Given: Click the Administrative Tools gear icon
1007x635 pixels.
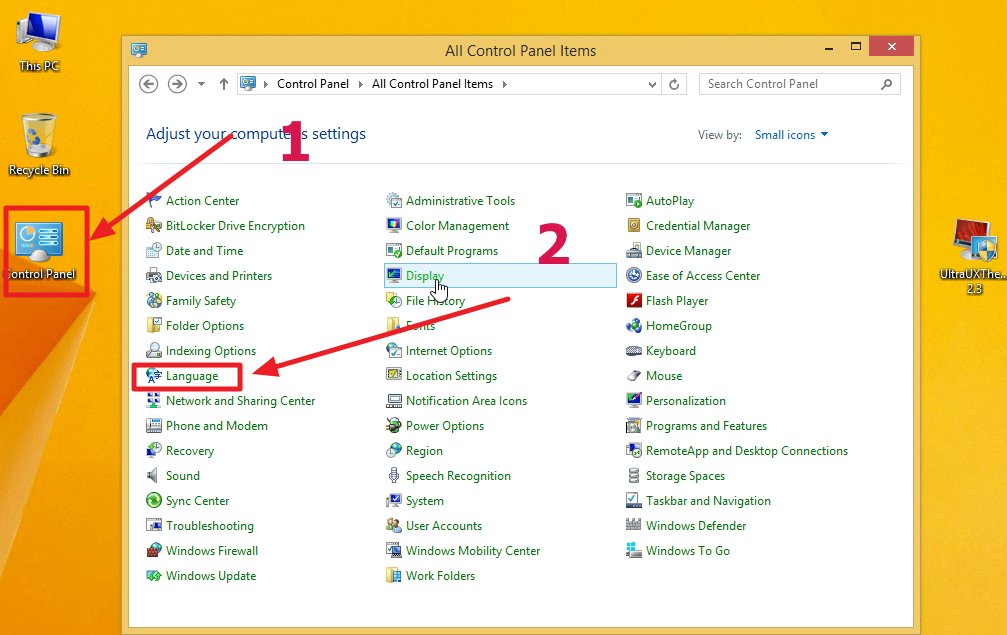Looking at the screenshot, I should (394, 200).
